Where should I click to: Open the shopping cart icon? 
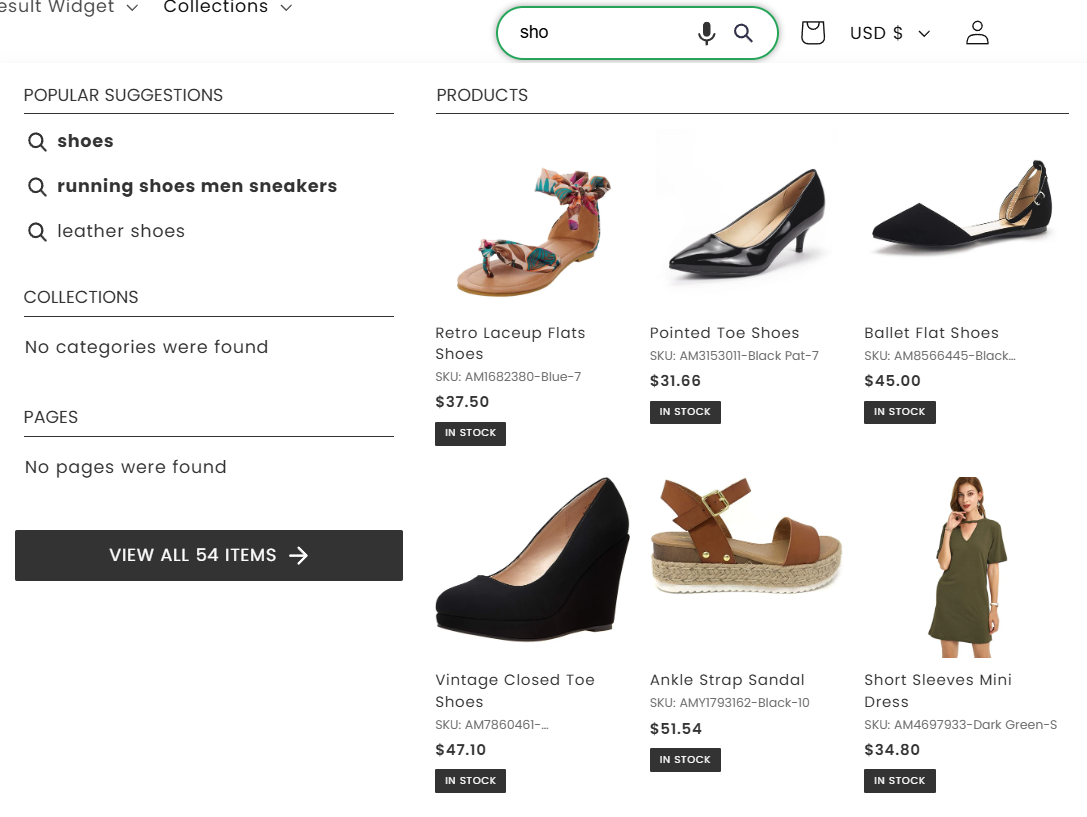tap(812, 32)
